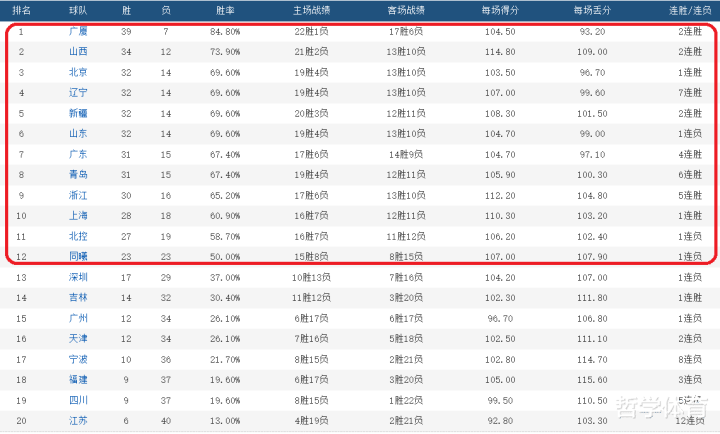Select points allowed 114.70
The image size is (720, 434).
click(x=592, y=359)
